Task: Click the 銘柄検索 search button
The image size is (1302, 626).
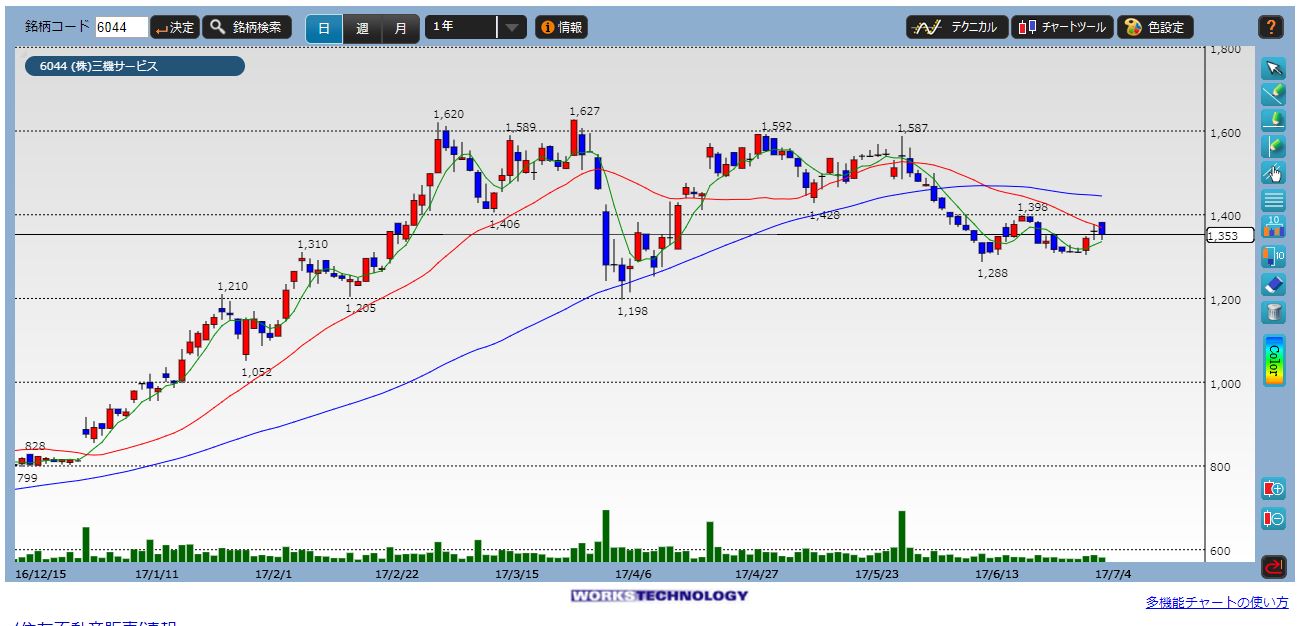Action: coord(248,27)
